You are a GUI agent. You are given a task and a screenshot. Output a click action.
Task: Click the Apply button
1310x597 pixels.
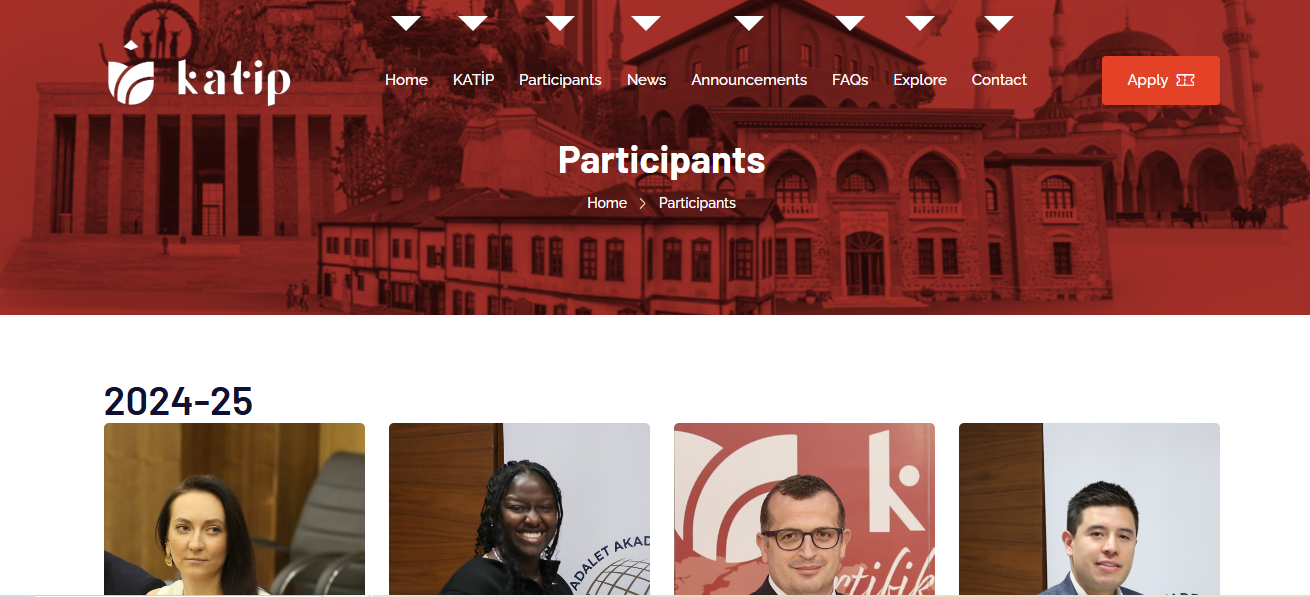1160,80
